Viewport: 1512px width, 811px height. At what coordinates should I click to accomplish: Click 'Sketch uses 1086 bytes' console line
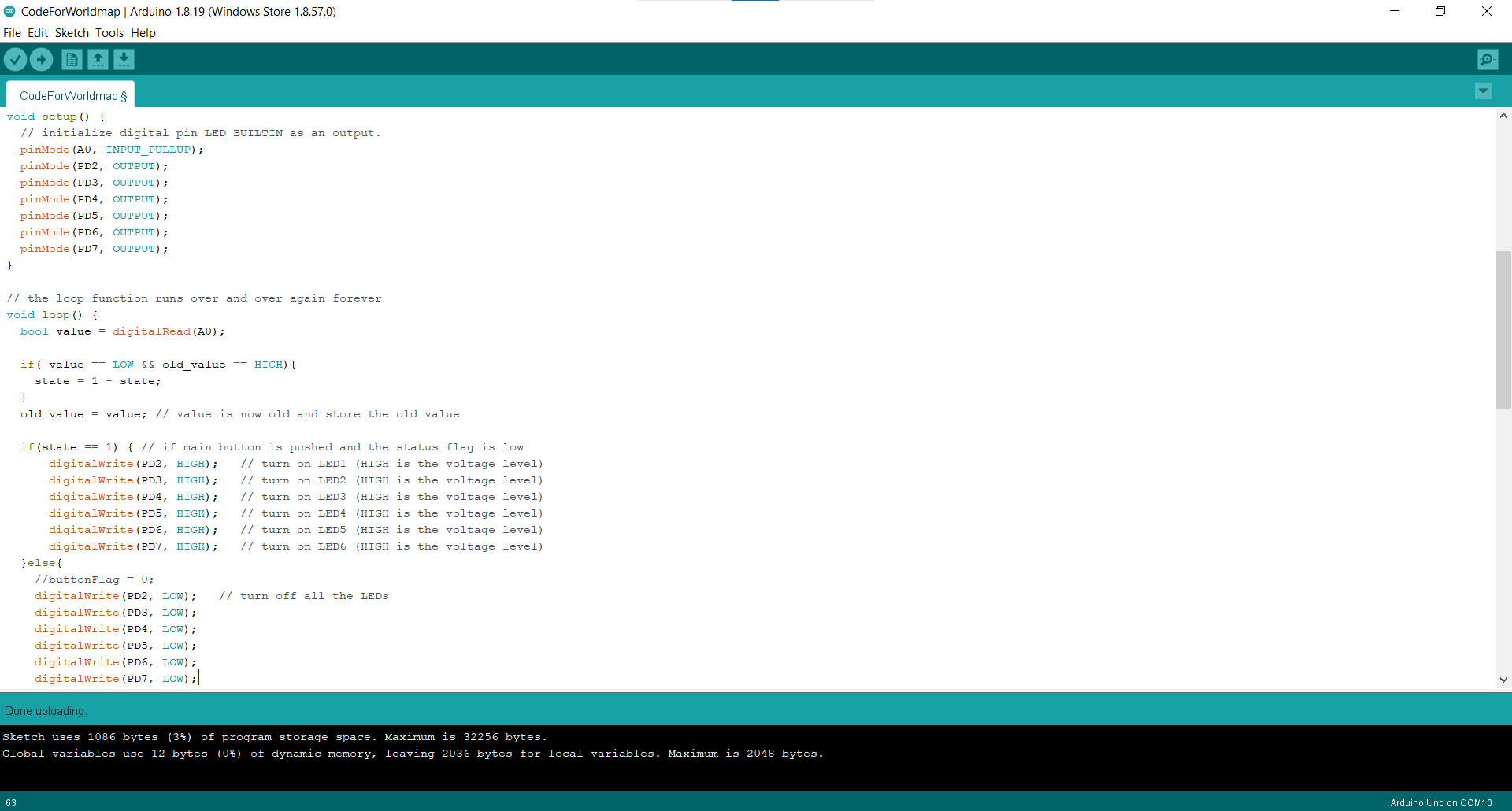tap(275, 737)
